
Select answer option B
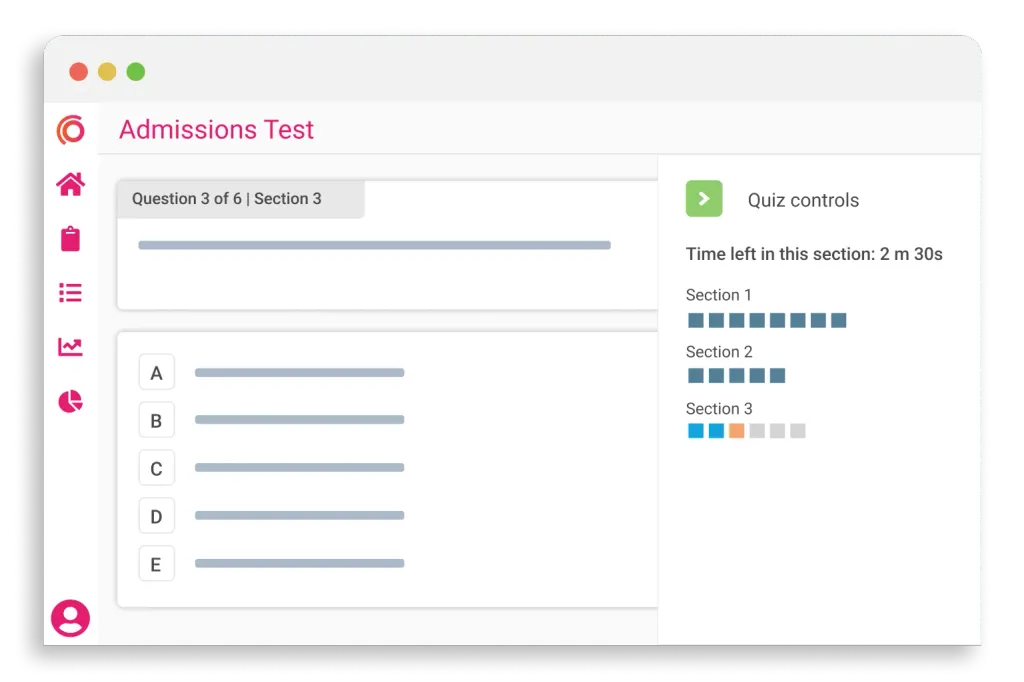pyautogui.click(x=156, y=420)
